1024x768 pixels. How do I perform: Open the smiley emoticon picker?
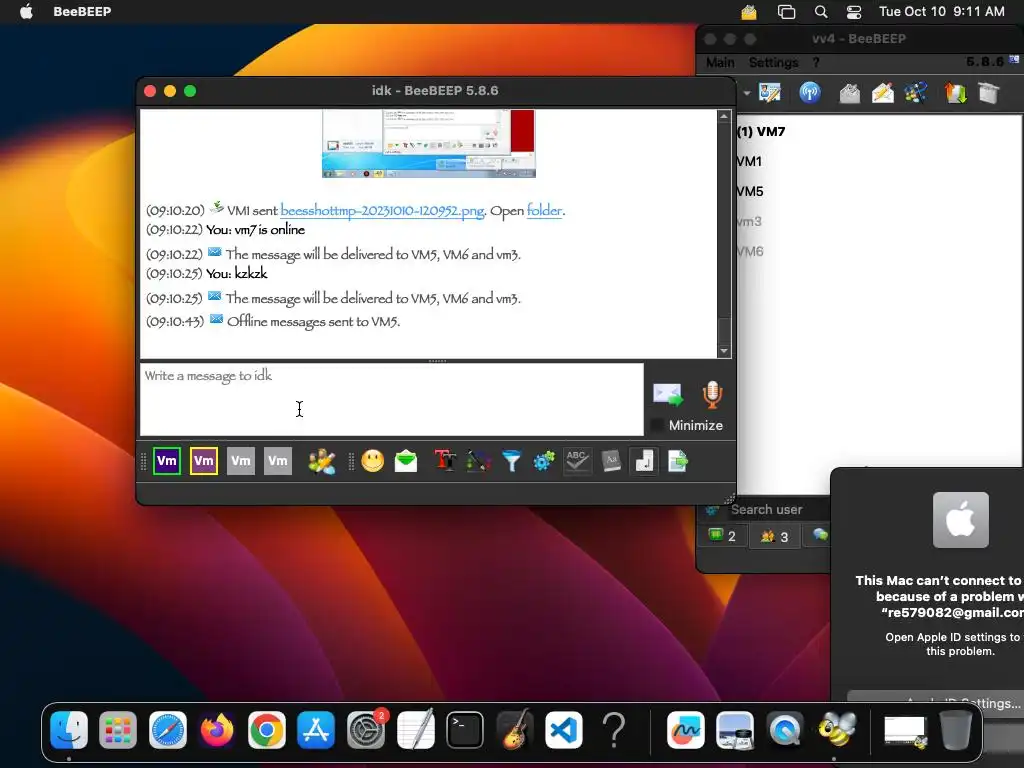click(x=373, y=461)
